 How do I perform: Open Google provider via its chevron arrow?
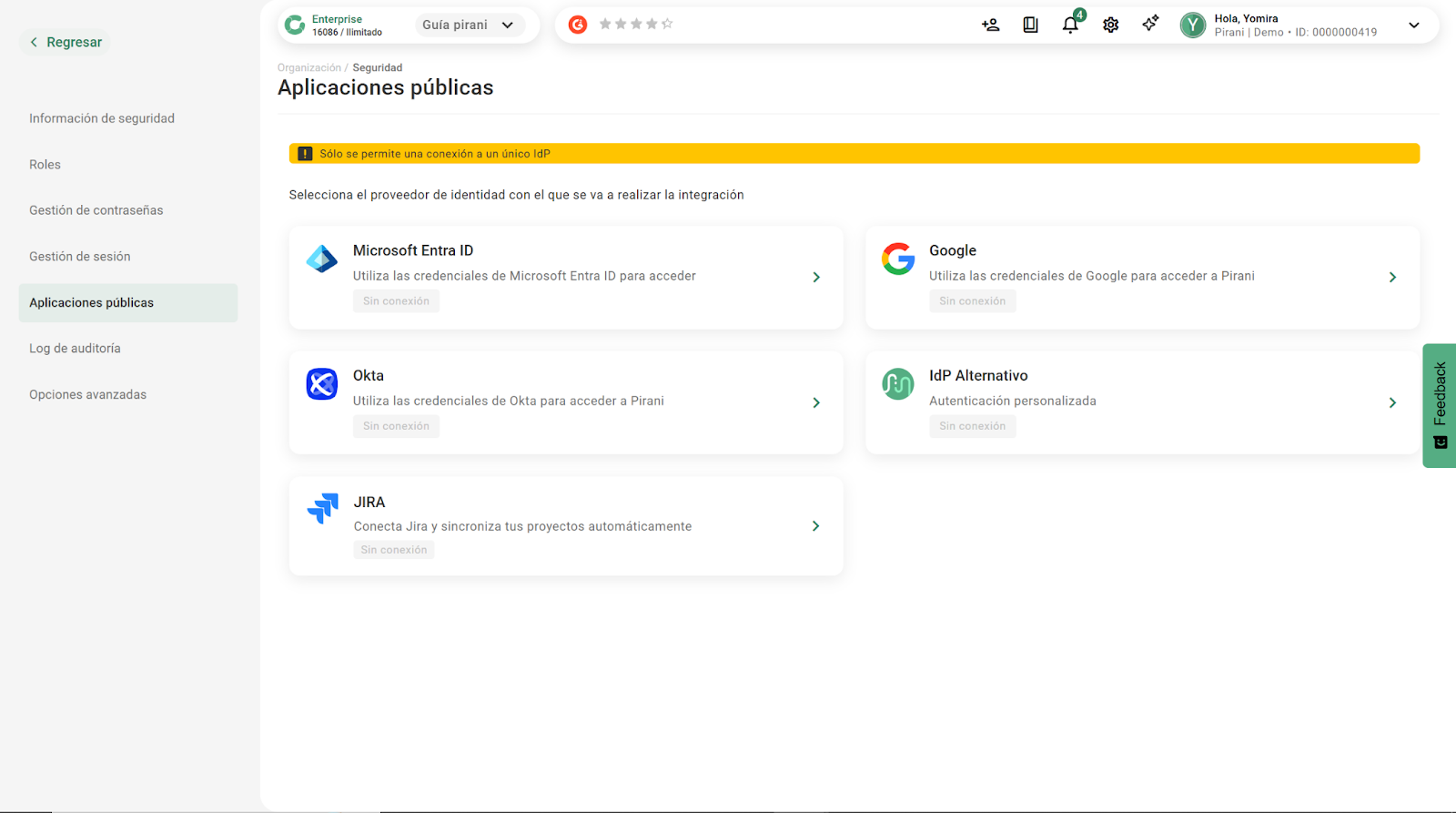(x=1392, y=277)
